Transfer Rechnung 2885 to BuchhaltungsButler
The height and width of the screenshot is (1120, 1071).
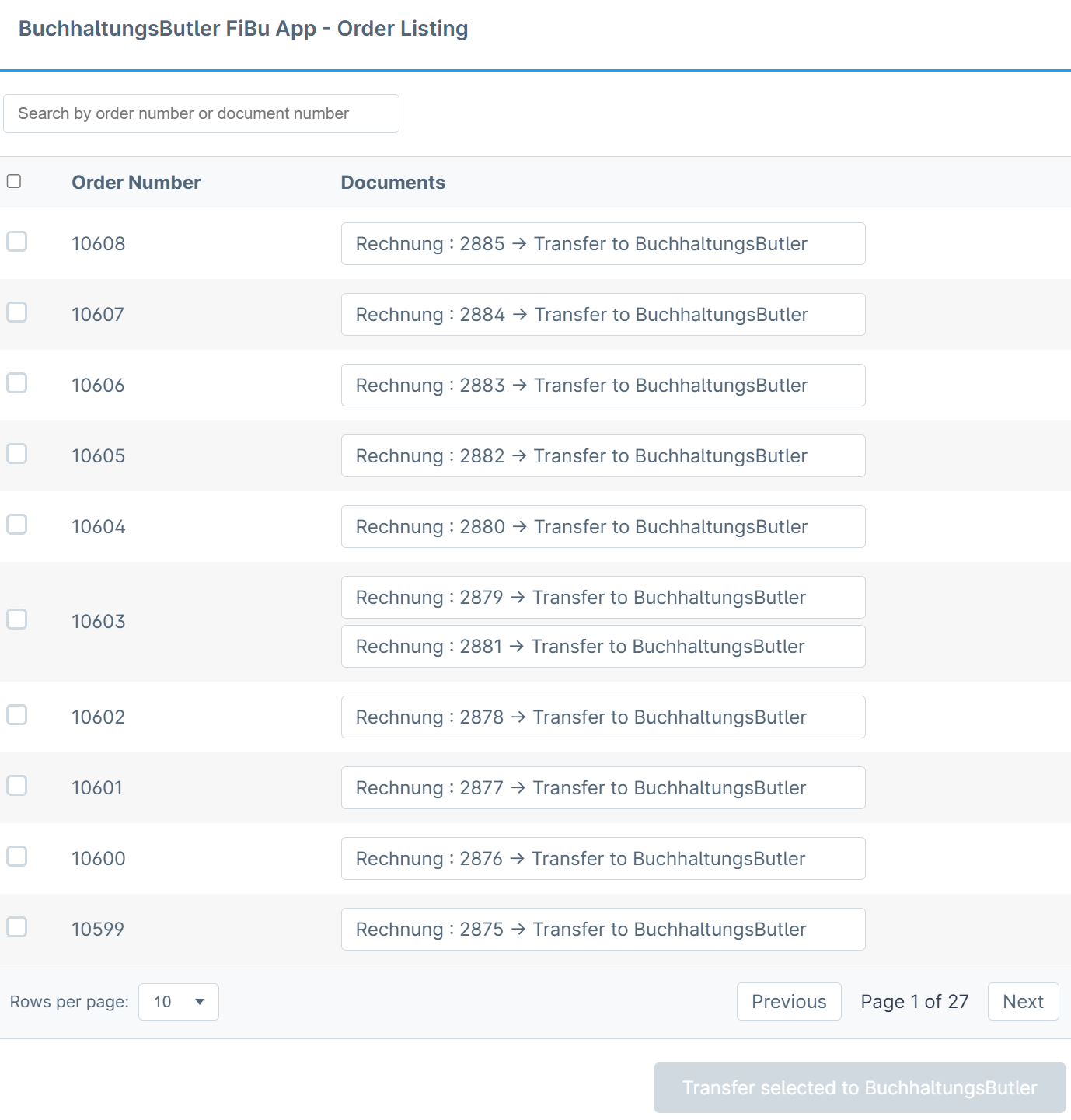point(603,244)
